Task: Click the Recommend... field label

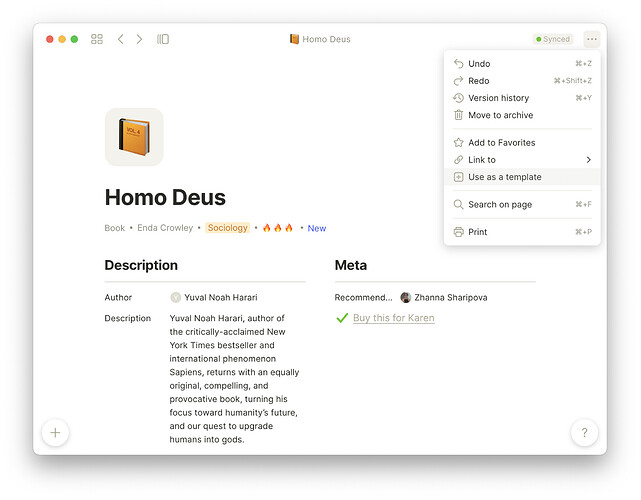Action: click(x=363, y=298)
